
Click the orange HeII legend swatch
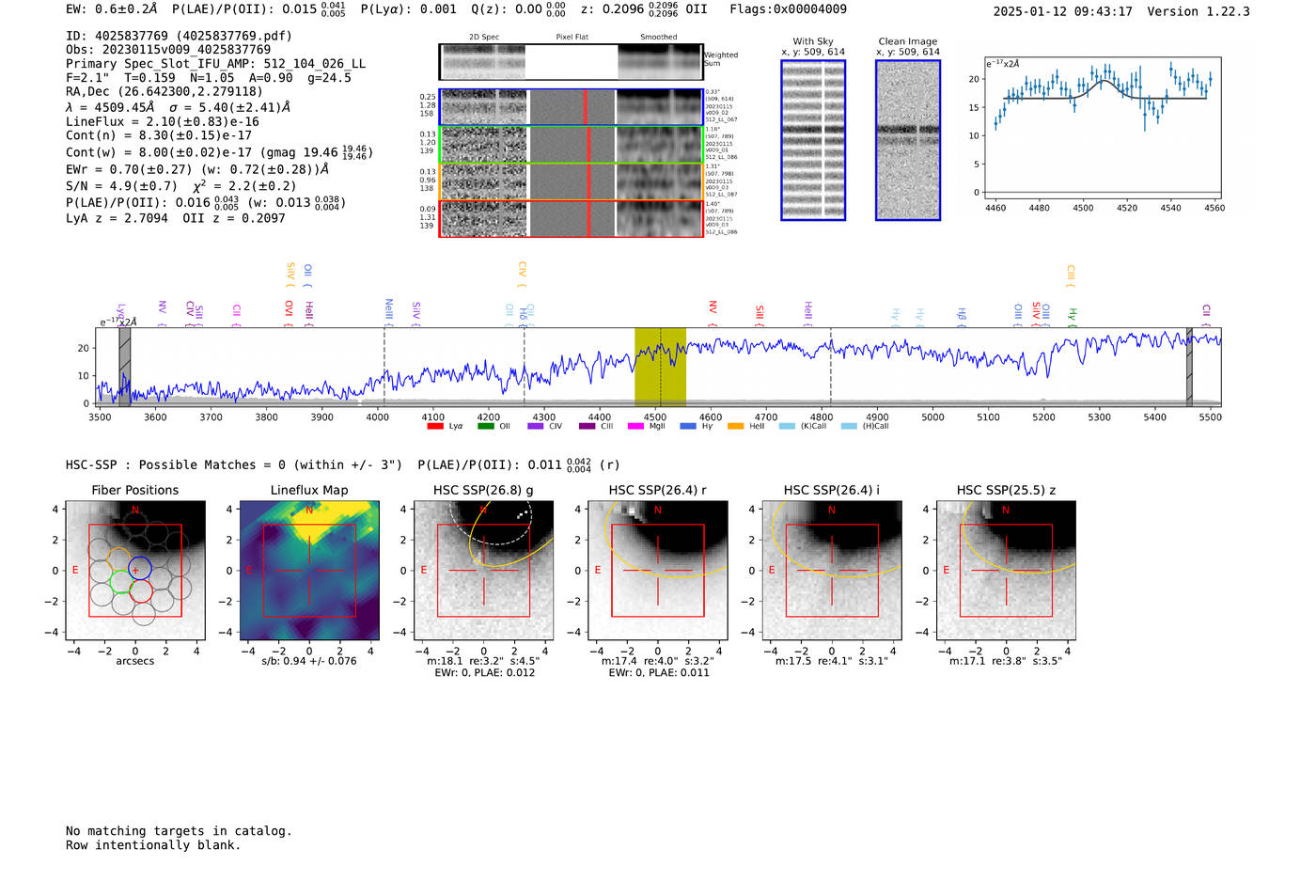tap(736, 426)
